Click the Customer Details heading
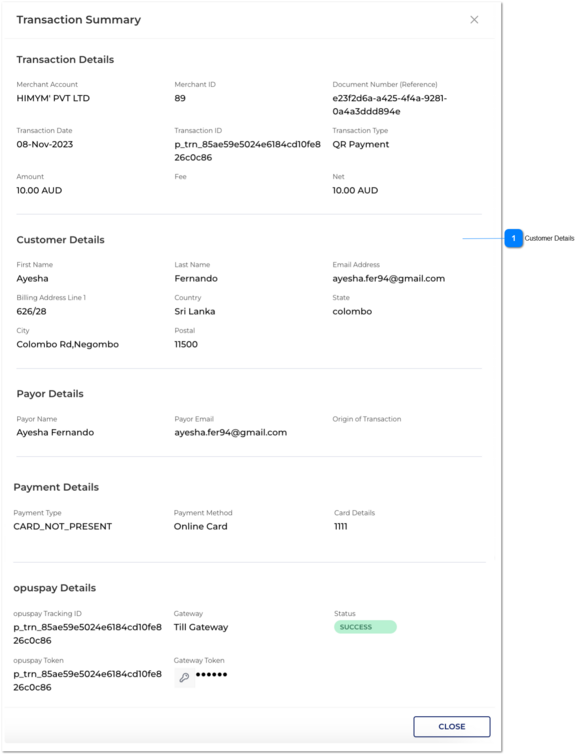The width and height of the screenshot is (581, 755). tap(60, 240)
